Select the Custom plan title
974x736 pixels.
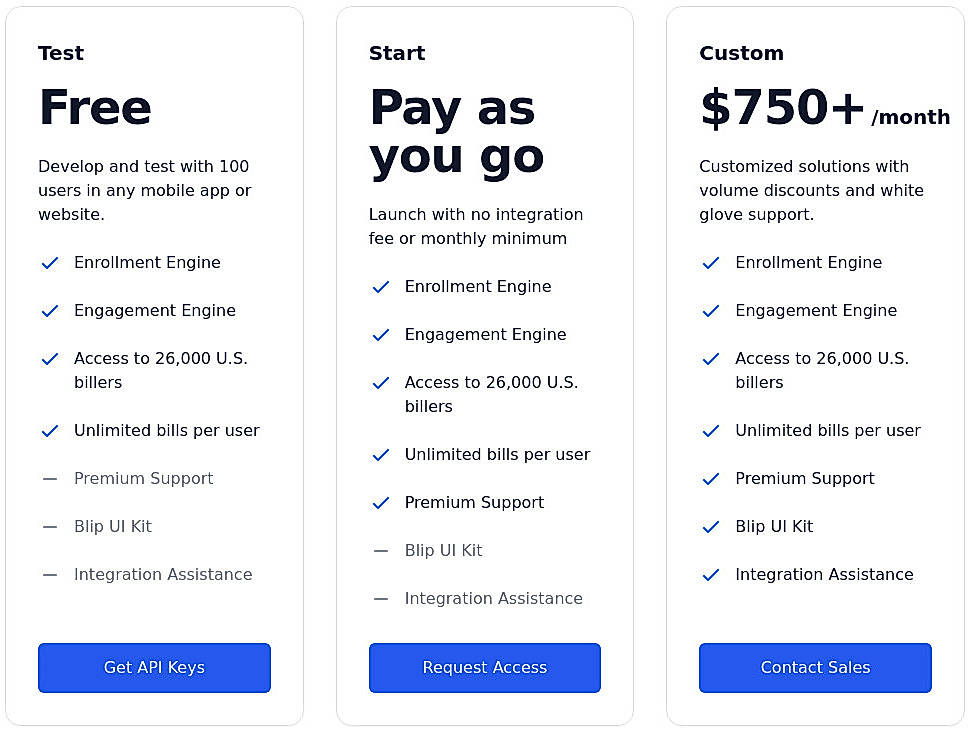(741, 53)
